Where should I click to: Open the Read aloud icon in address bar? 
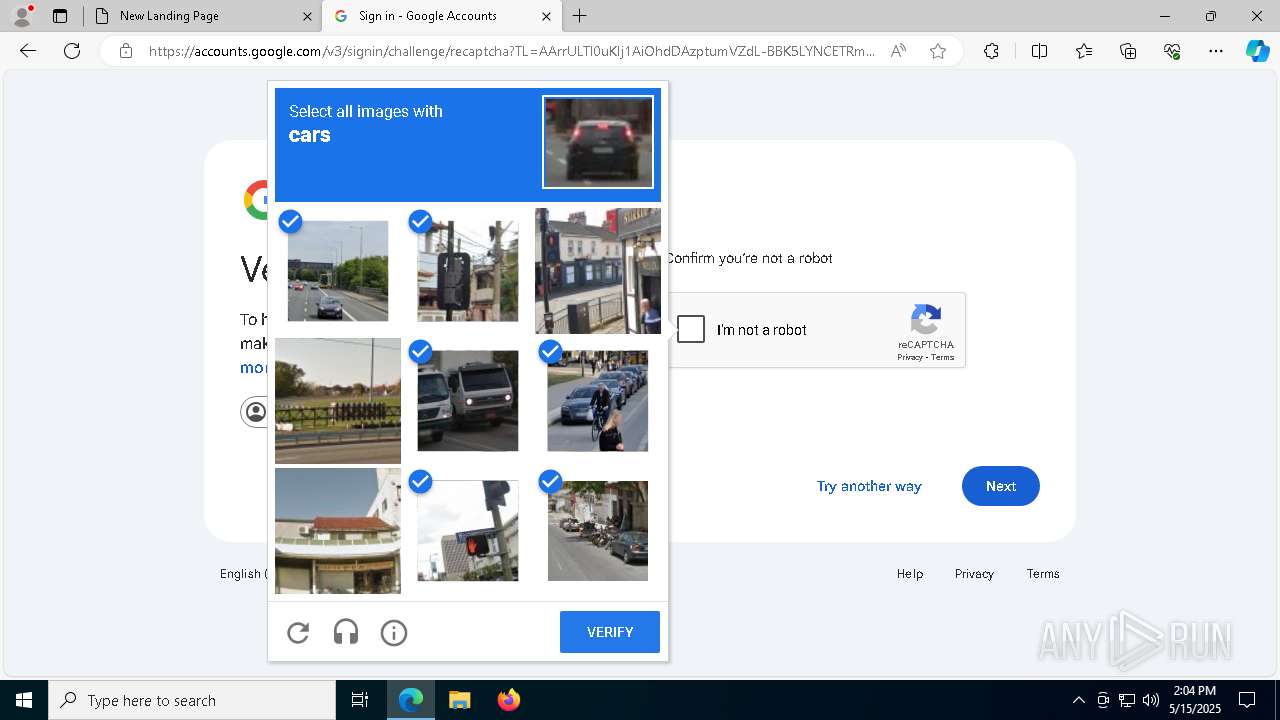pos(898,51)
